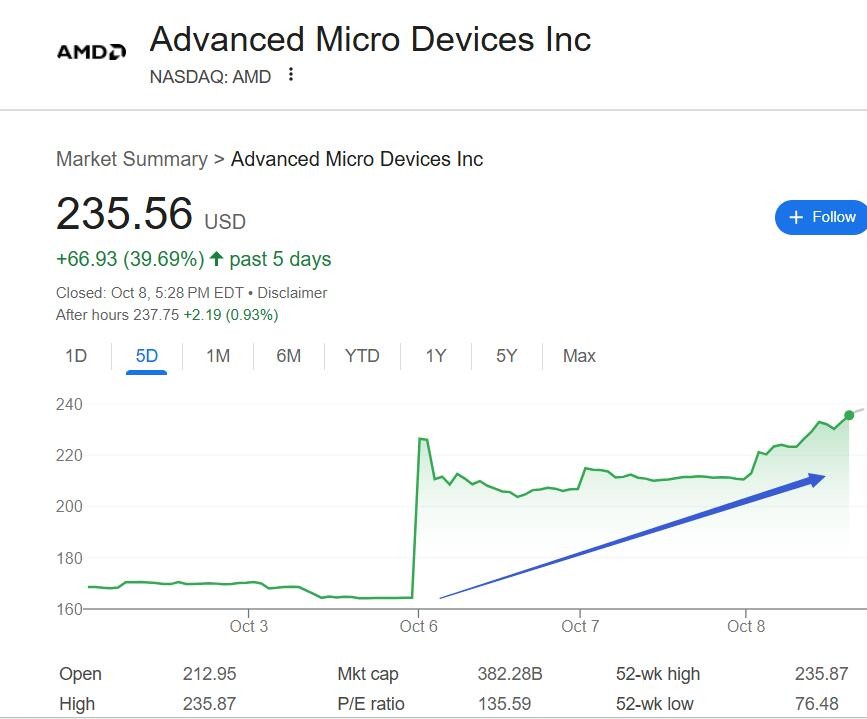Open the three-dot menu beside NASDAQ: AMD
Viewport: 867px width, 719px height.
(291, 75)
